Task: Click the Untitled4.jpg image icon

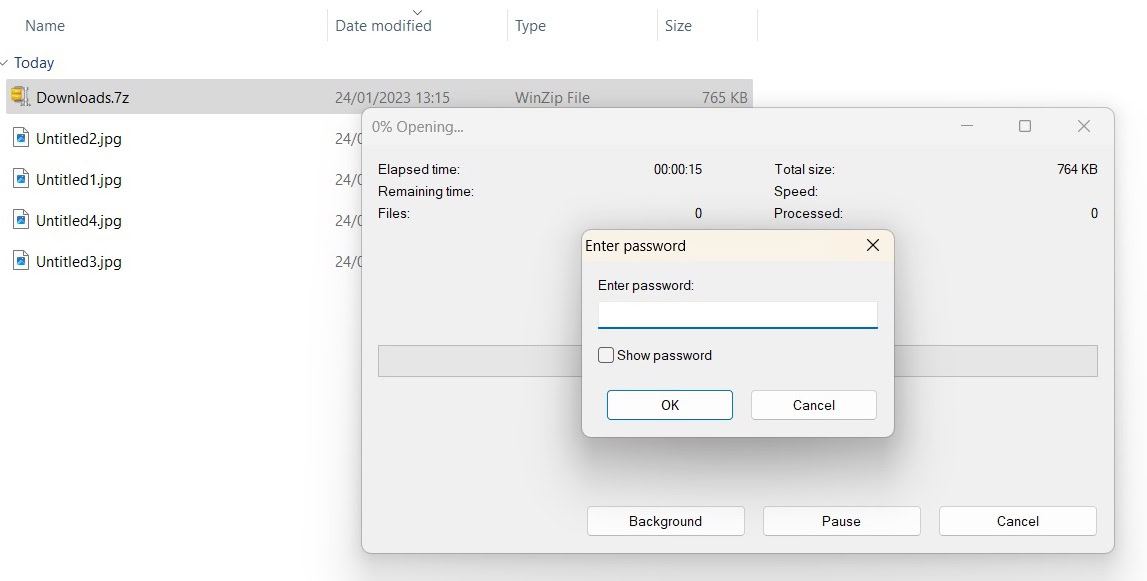Action: [20, 220]
